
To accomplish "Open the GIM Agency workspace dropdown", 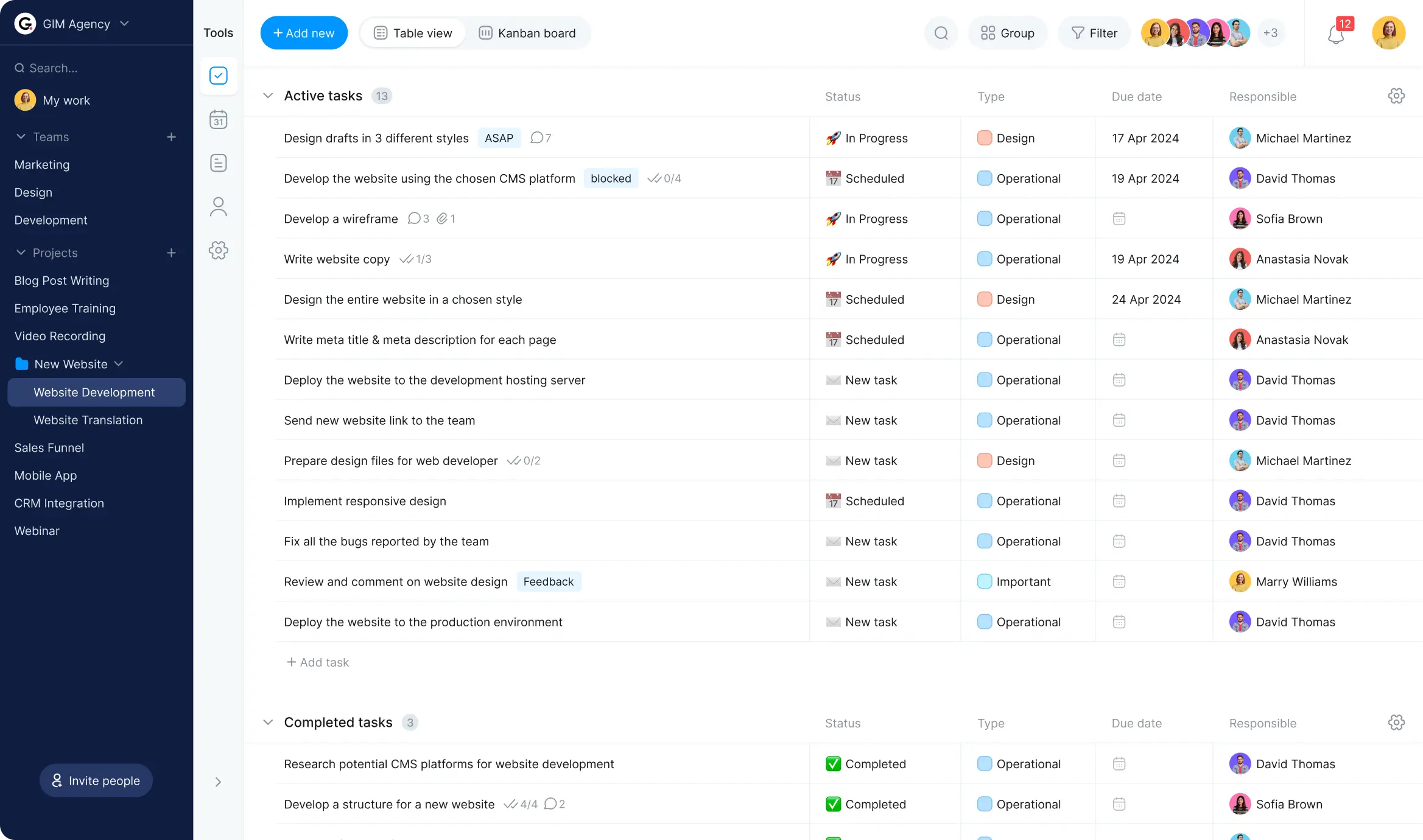I will [x=125, y=24].
